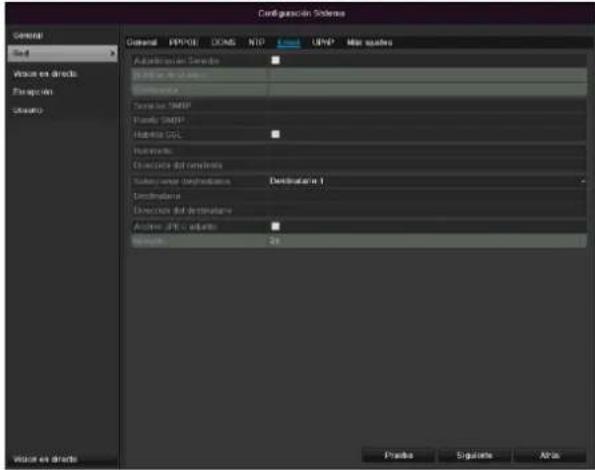
Task: Click the Destinatario name field
Action: tap(427, 196)
